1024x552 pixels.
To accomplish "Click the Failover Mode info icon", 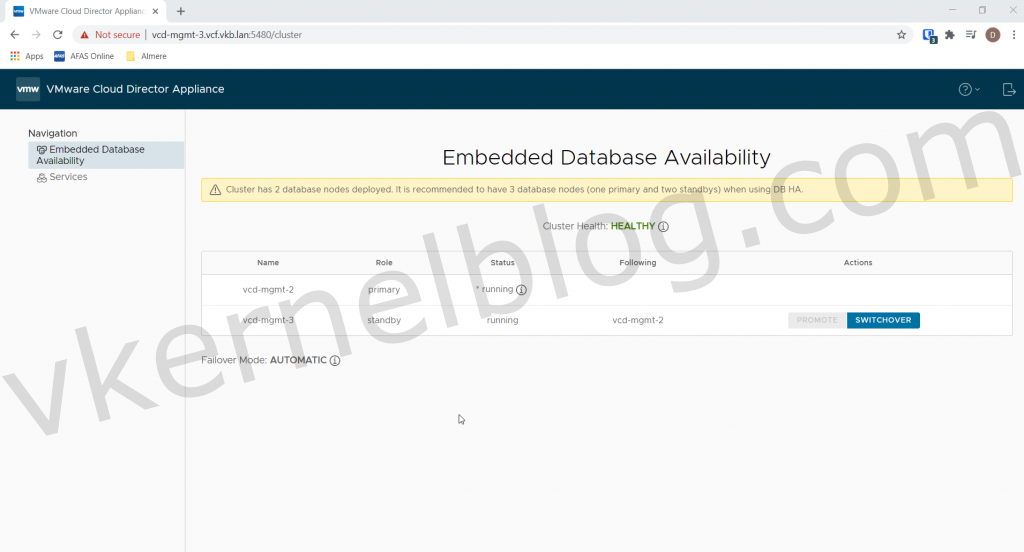I will pyautogui.click(x=335, y=361).
